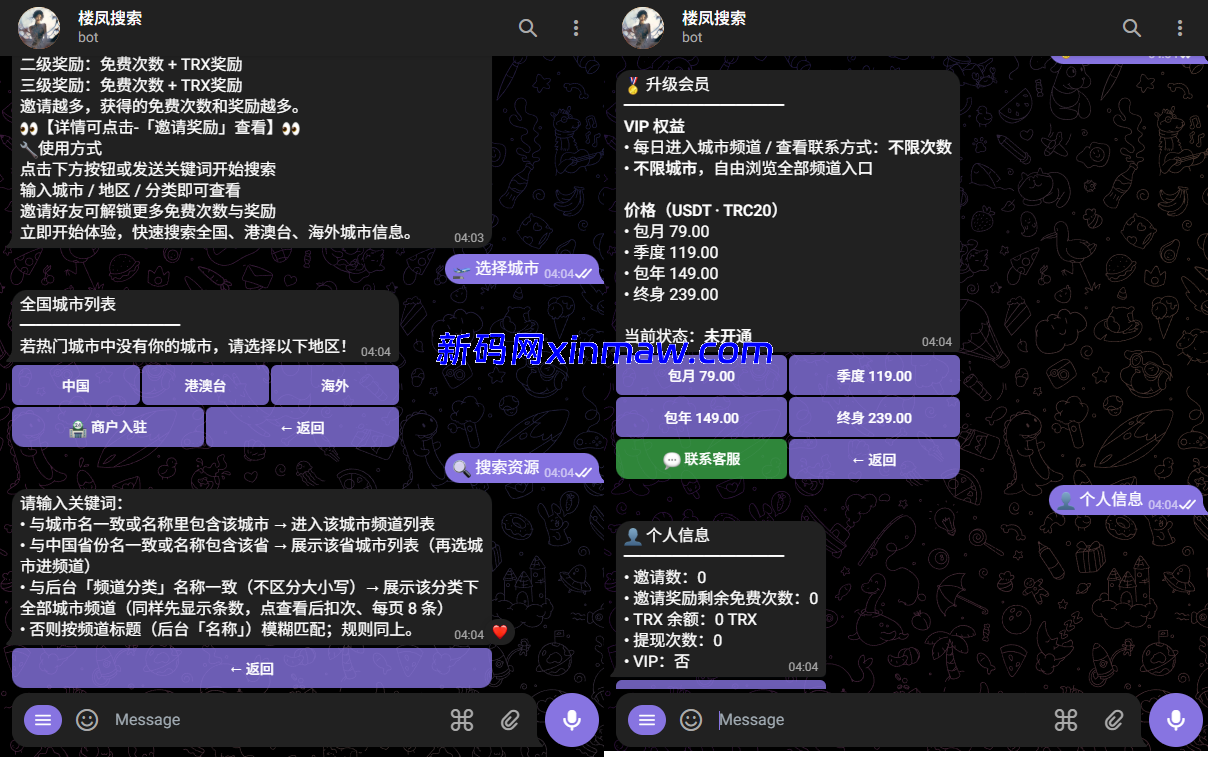Open chat search with the magnifier icon left
1208x757 pixels.
coord(528,28)
